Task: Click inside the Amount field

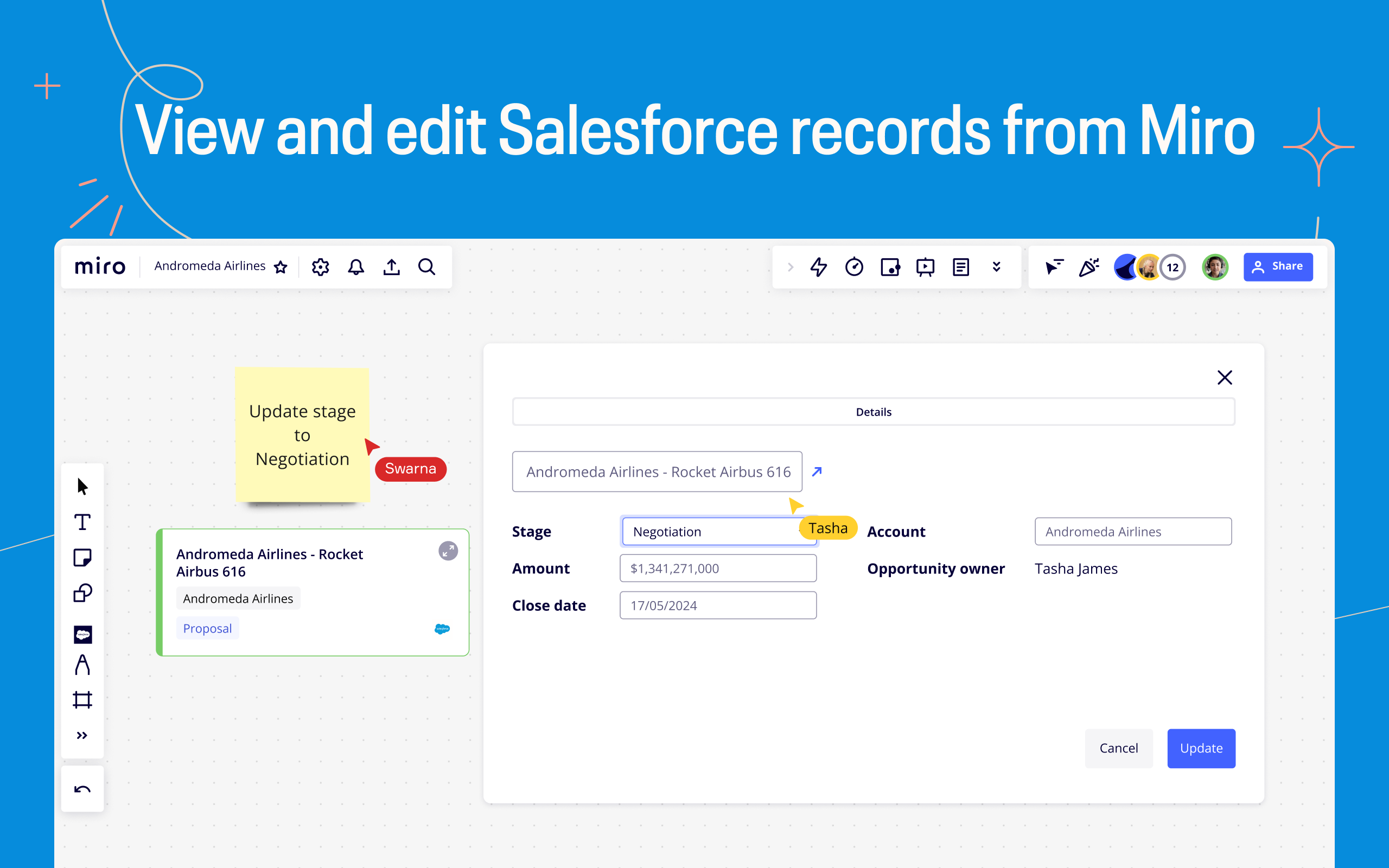Action: pos(718,569)
